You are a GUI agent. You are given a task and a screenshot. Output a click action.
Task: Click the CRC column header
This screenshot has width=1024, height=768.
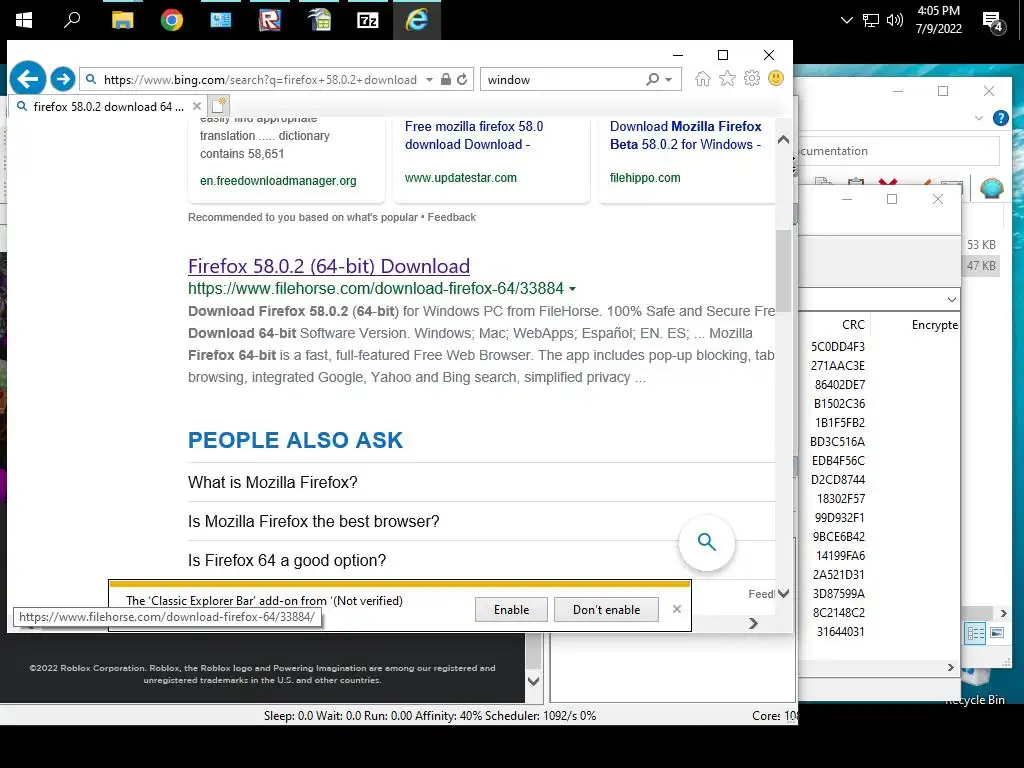pyautogui.click(x=853, y=325)
